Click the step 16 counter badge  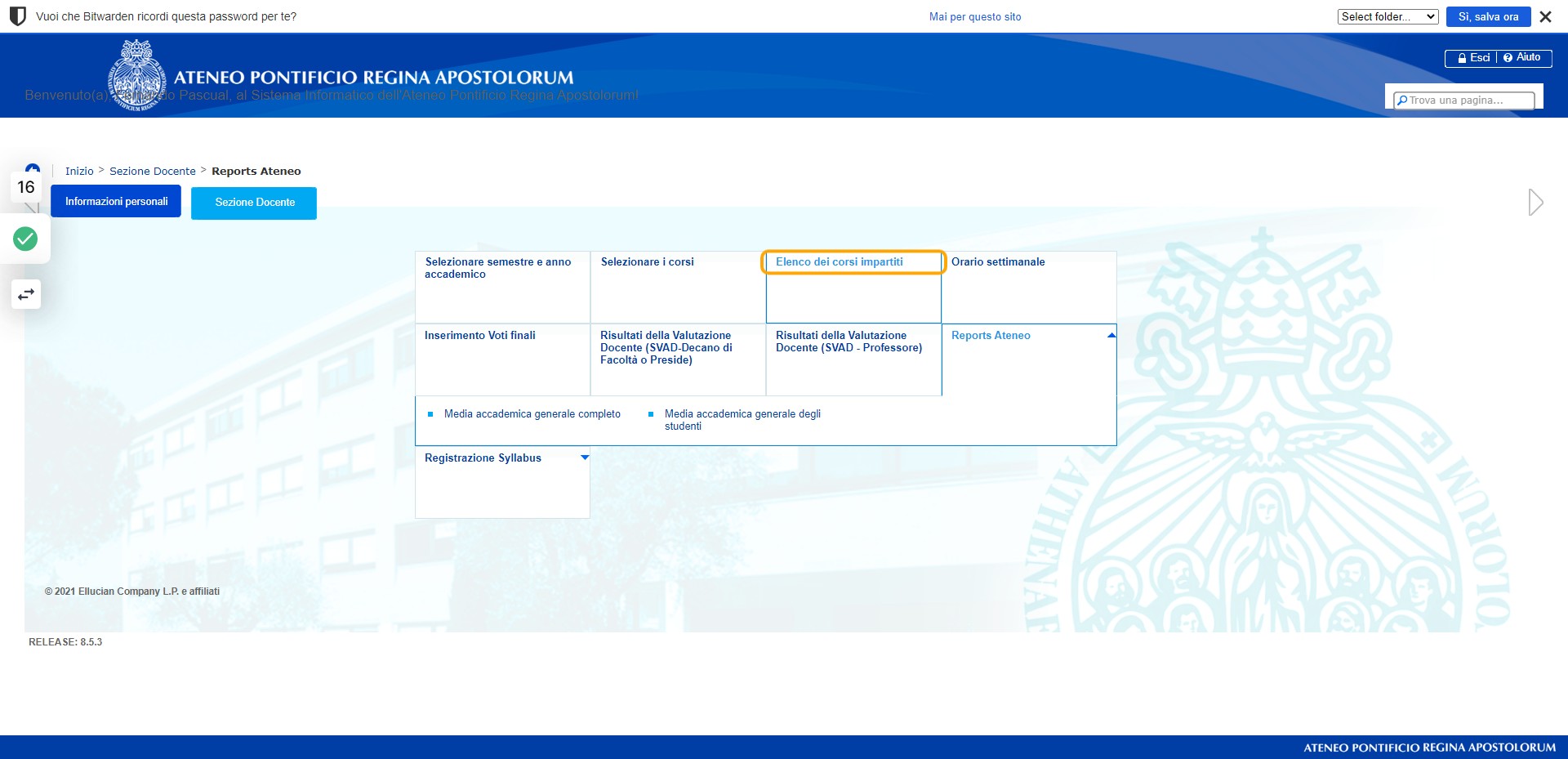tap(26, 187)
